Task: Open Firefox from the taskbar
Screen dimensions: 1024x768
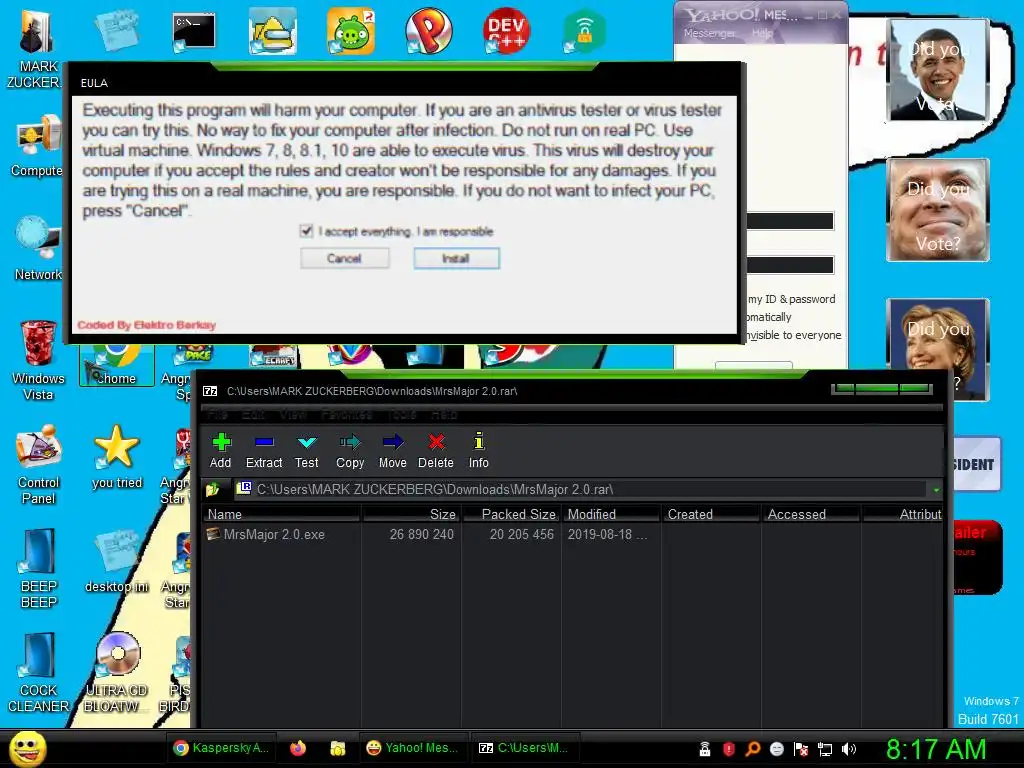Action: [x=298, y=748]
